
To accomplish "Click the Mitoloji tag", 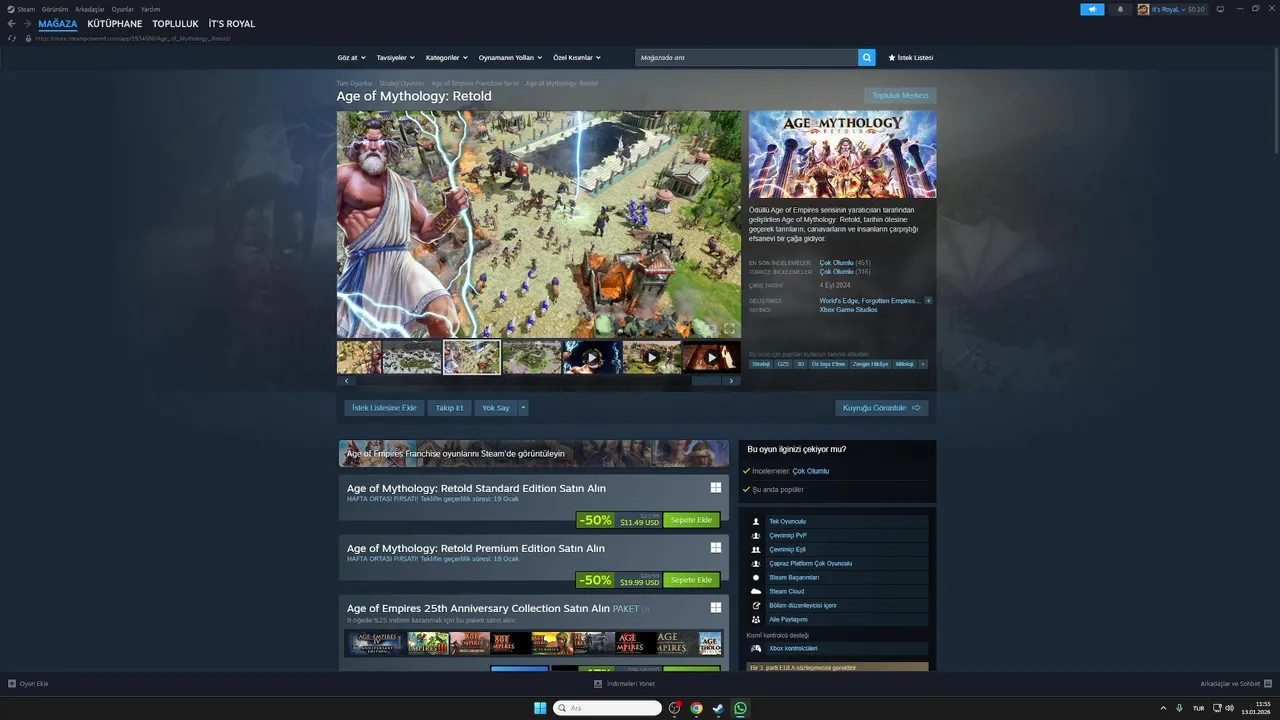I will coord(904,364).
